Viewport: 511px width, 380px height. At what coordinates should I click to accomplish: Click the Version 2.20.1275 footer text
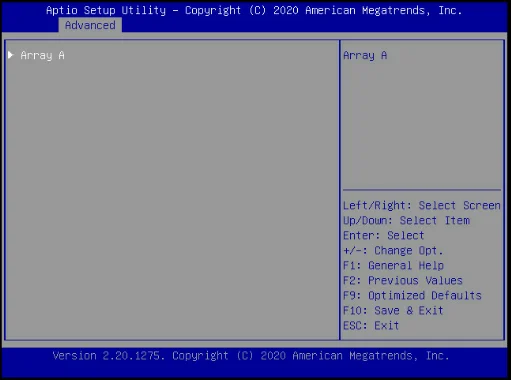tap(251, 356)
